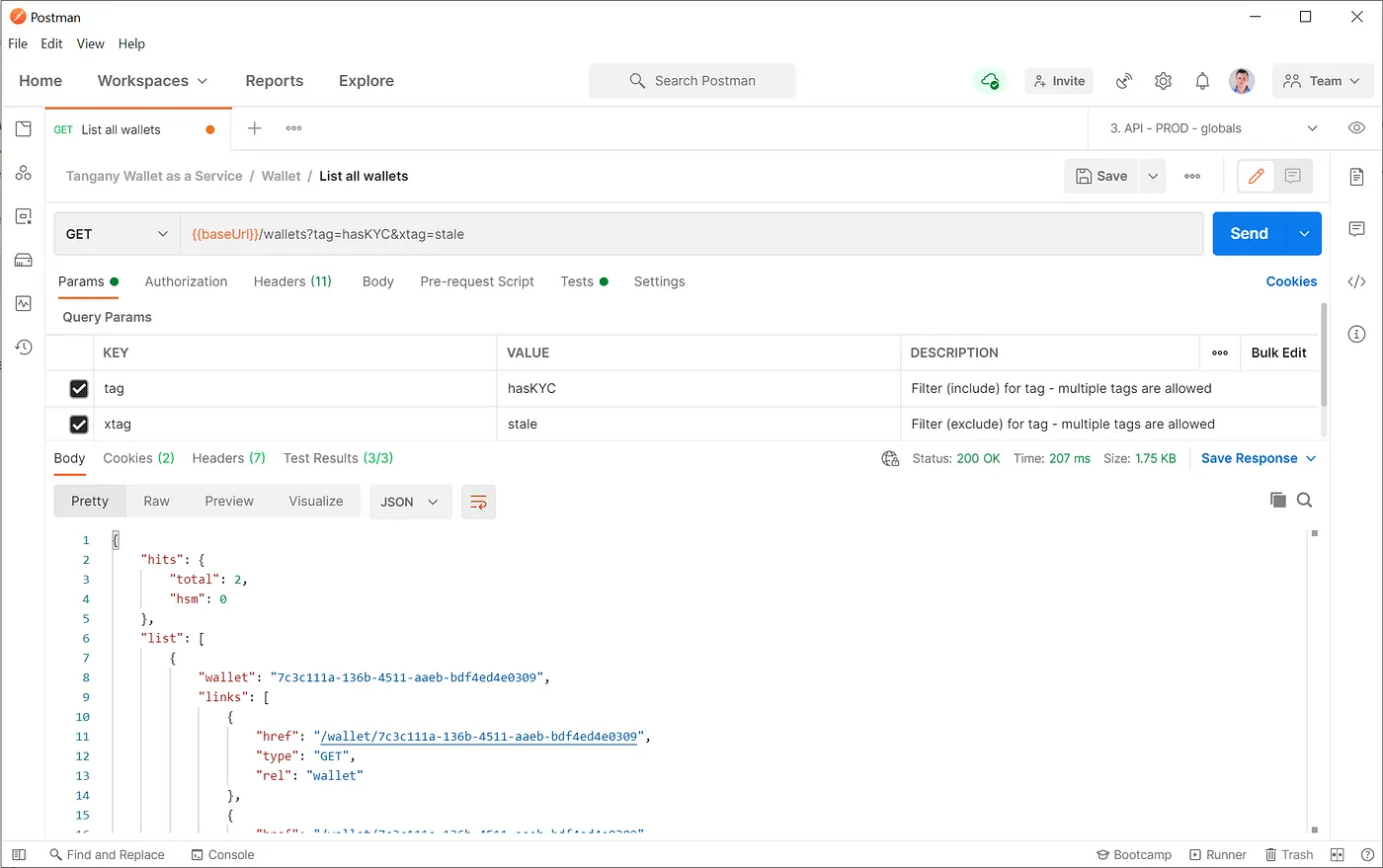Viewport: 1383px width, 868px height.
Task: Open the JSON format dropdown
Action: pyautogui.click(x=410, y=502)
